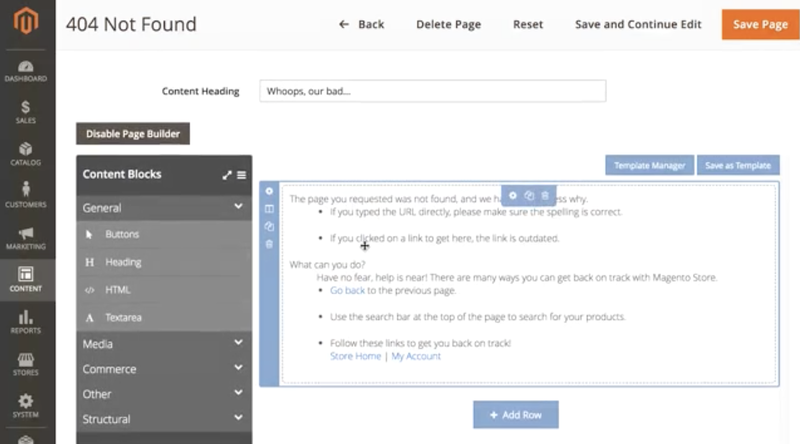This screenshot has width=800, height=444.
Task: Expand Content Blocks panel to fullscreen
Action: [227, 175]
